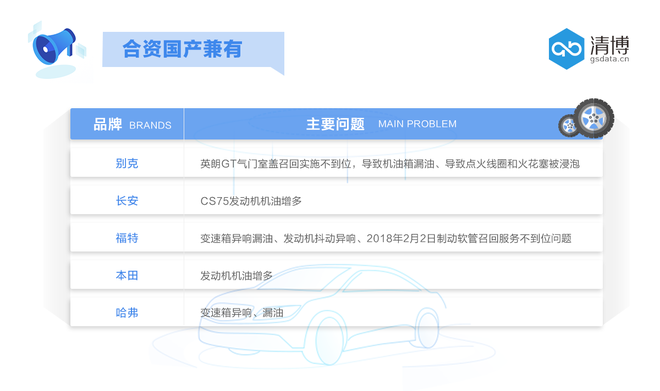Click the 福特 brand cell

click(x=127, y=238)
